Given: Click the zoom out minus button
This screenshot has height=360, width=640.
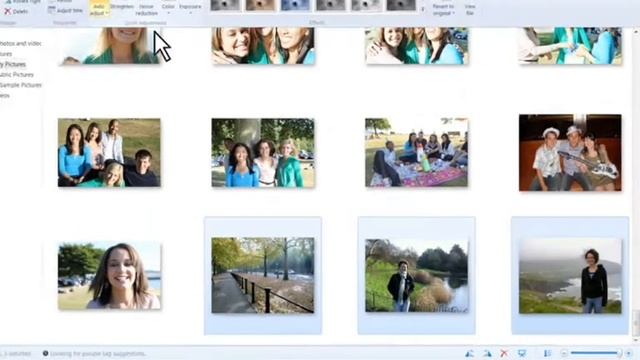Looking at the screenshot, I should click(x=564, y=353).
